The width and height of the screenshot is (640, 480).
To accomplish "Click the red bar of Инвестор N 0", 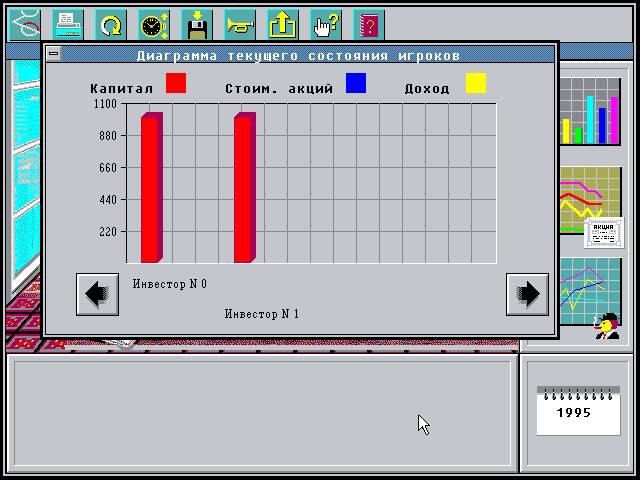I will point(152,188).
